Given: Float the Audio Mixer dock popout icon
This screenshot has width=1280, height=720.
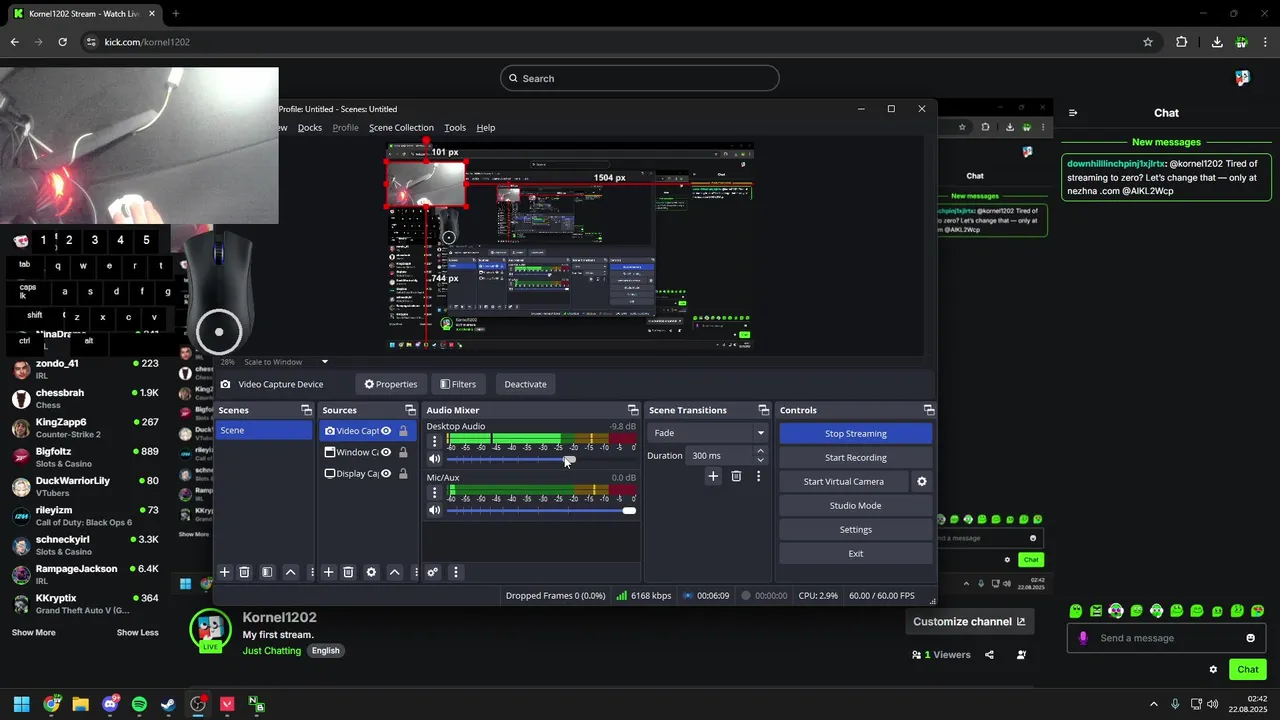Looking at the screenshot, I should tap(633, 410).
